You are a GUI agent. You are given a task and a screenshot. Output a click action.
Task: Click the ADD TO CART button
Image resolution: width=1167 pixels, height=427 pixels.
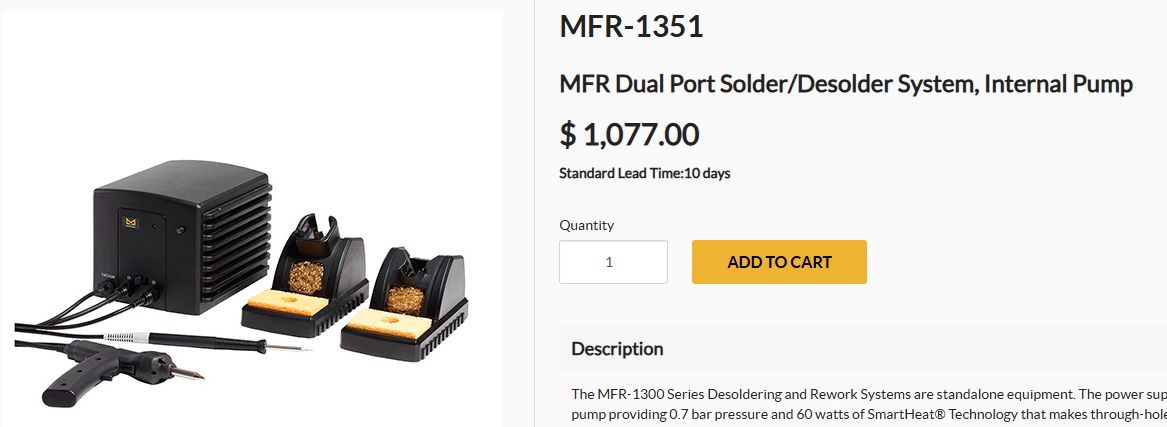point(779,262)
